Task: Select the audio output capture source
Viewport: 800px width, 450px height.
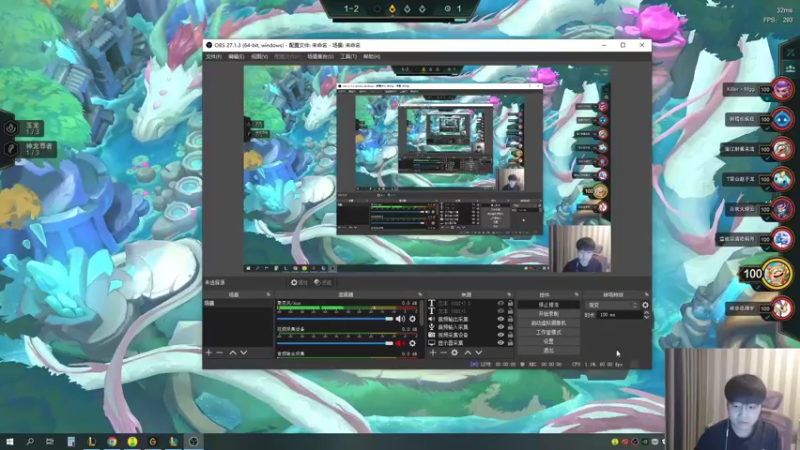Action: click(453, 319)
